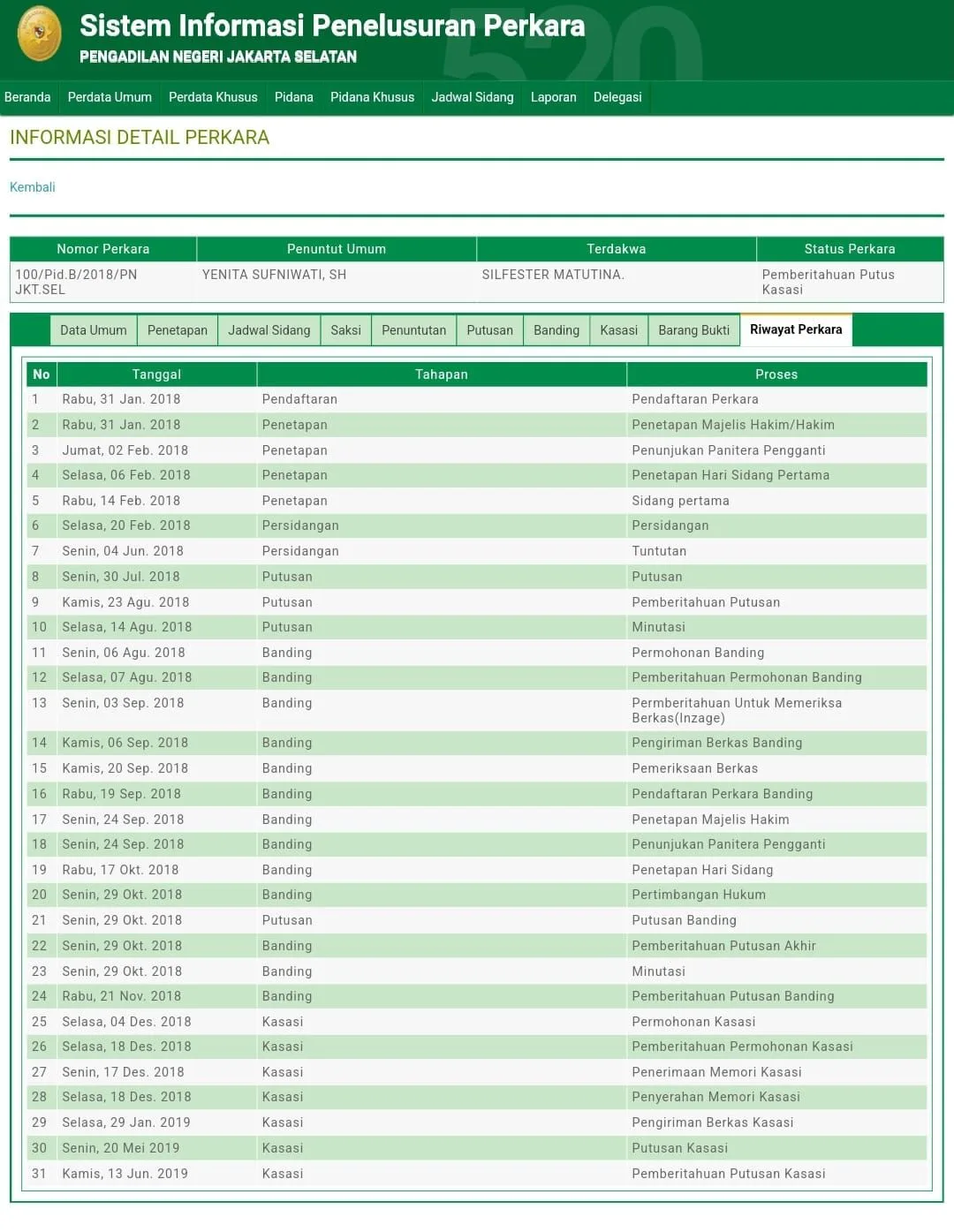This screenshot has height=1232, width=954.
Task: Open the Barang Bukti tab
Action: click(693, 330)
